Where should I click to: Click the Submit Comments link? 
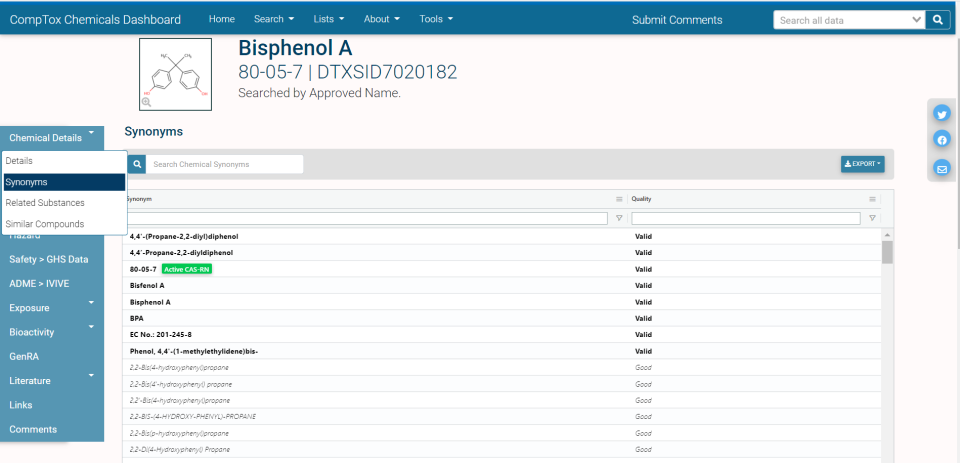click(x=677, y=20)
